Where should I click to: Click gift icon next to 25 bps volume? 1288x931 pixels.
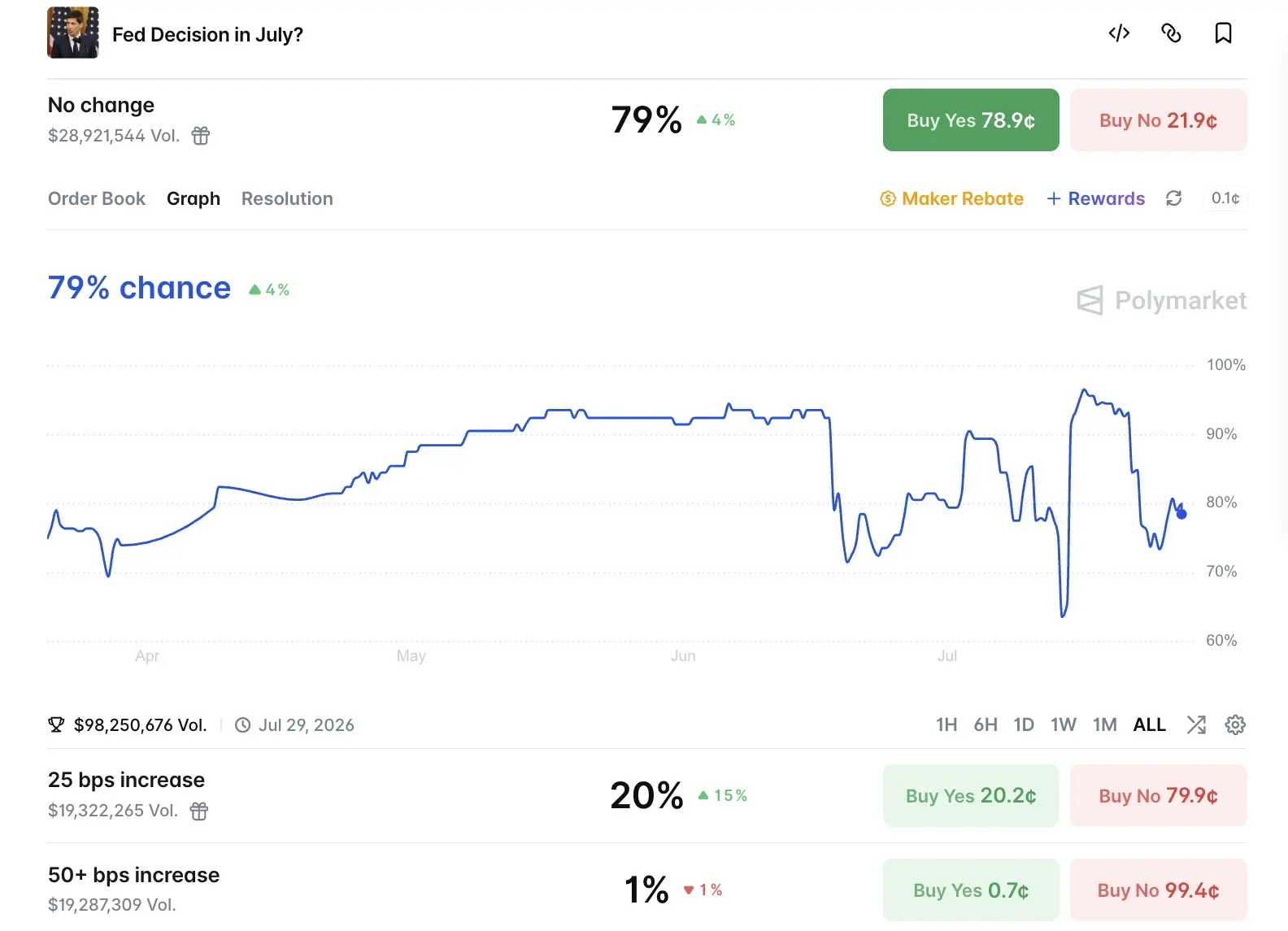point(199,811)
